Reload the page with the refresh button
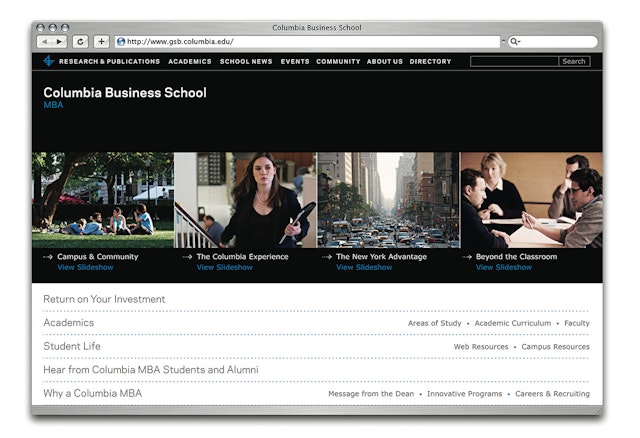 coord(80,42)
